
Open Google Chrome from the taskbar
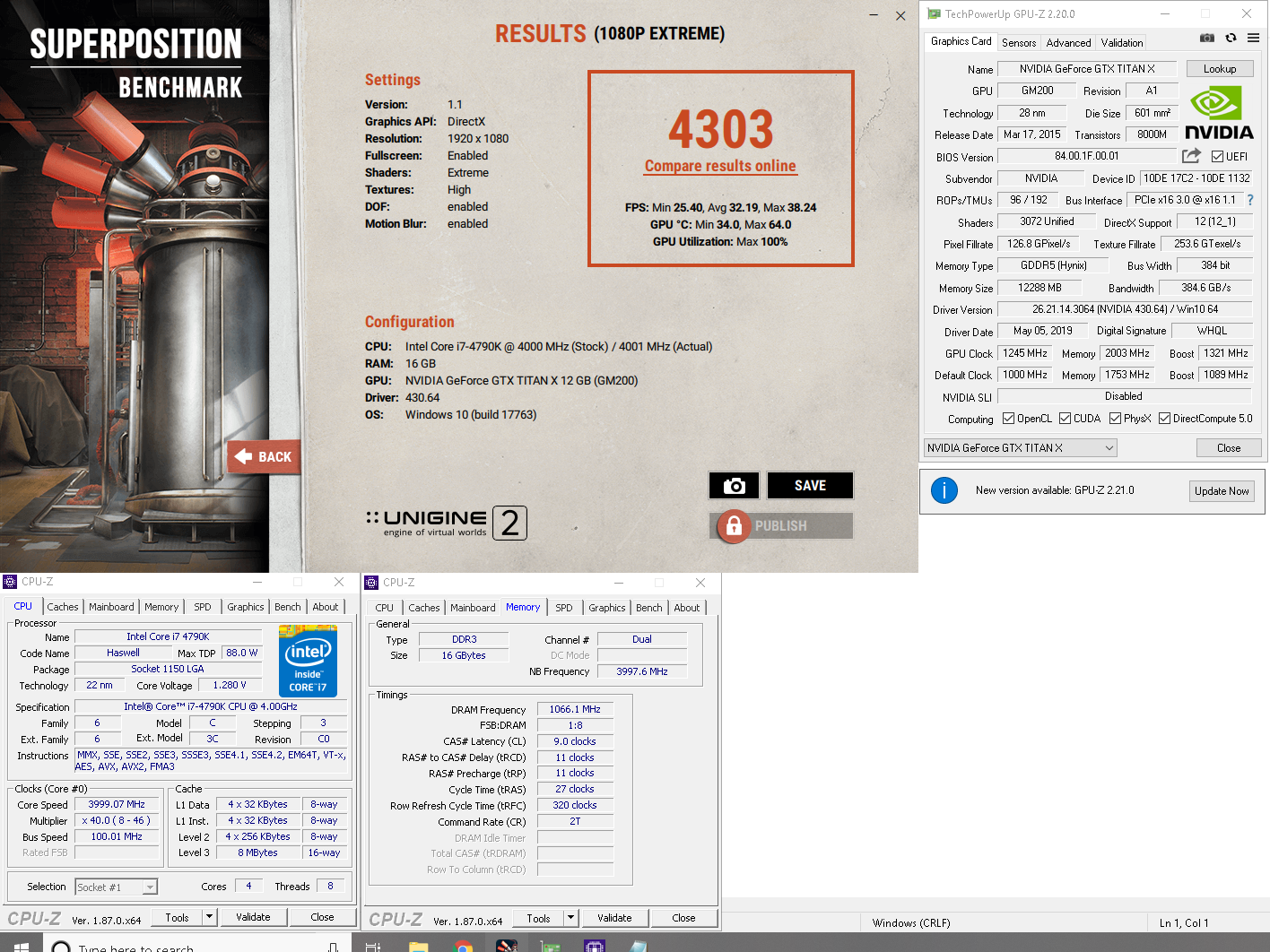point(463,947)
